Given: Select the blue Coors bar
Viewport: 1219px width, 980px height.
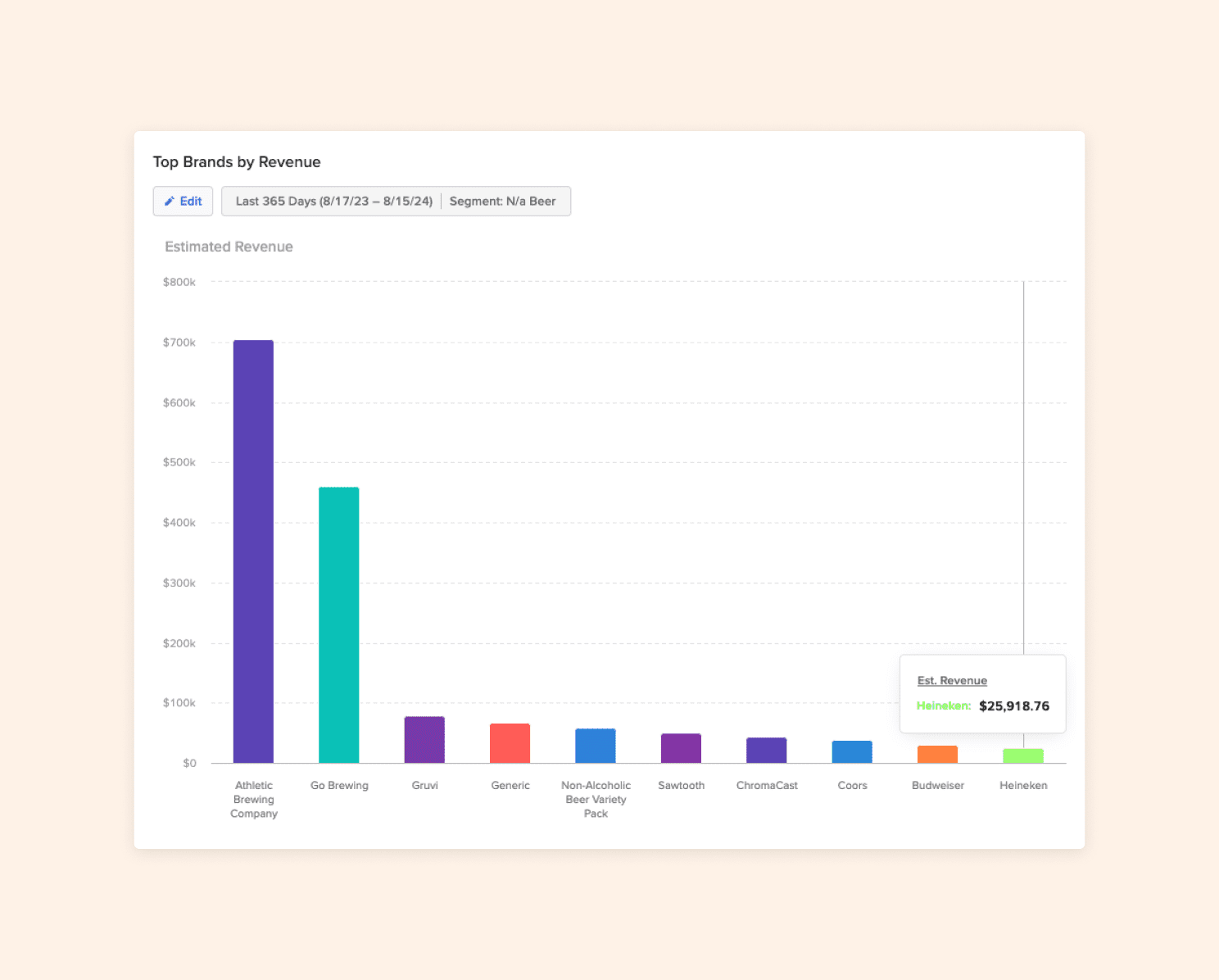Looking at the screenshot, I should tap(852, 752).
